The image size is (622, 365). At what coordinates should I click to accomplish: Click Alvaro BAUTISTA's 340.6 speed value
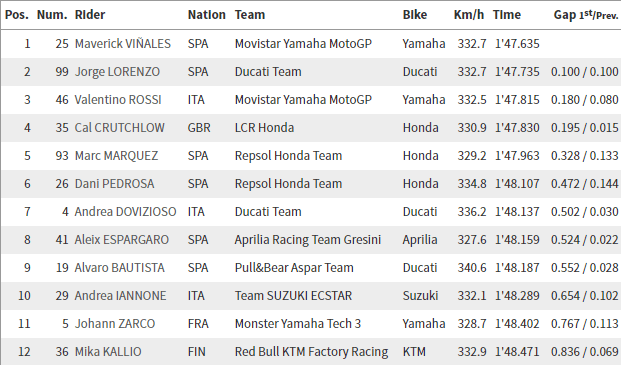472,268
